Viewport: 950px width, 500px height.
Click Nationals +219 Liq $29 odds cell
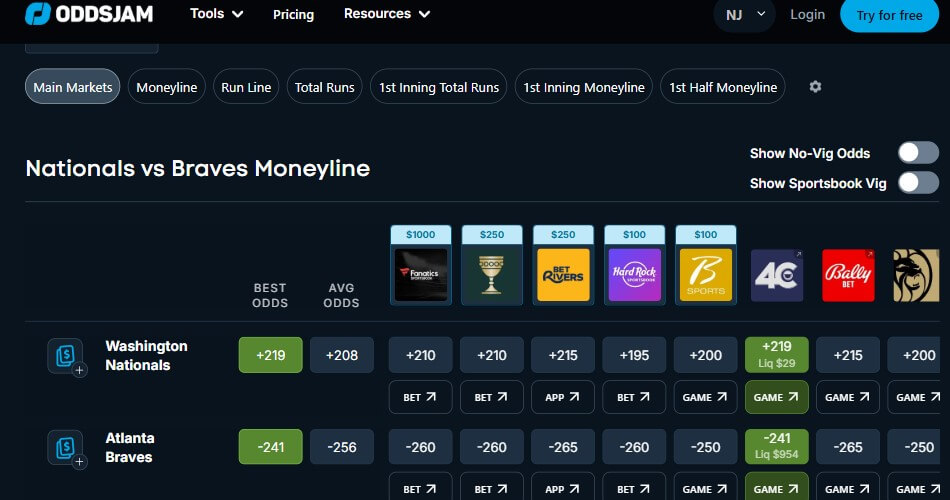click(x=777, y=355)
